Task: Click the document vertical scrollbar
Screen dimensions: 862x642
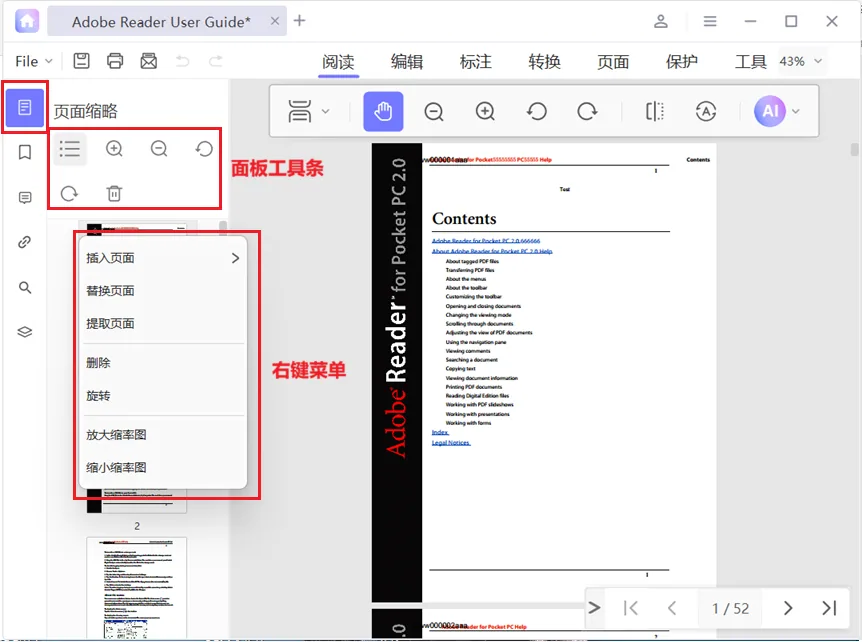Action: click(x=854, y=149)
